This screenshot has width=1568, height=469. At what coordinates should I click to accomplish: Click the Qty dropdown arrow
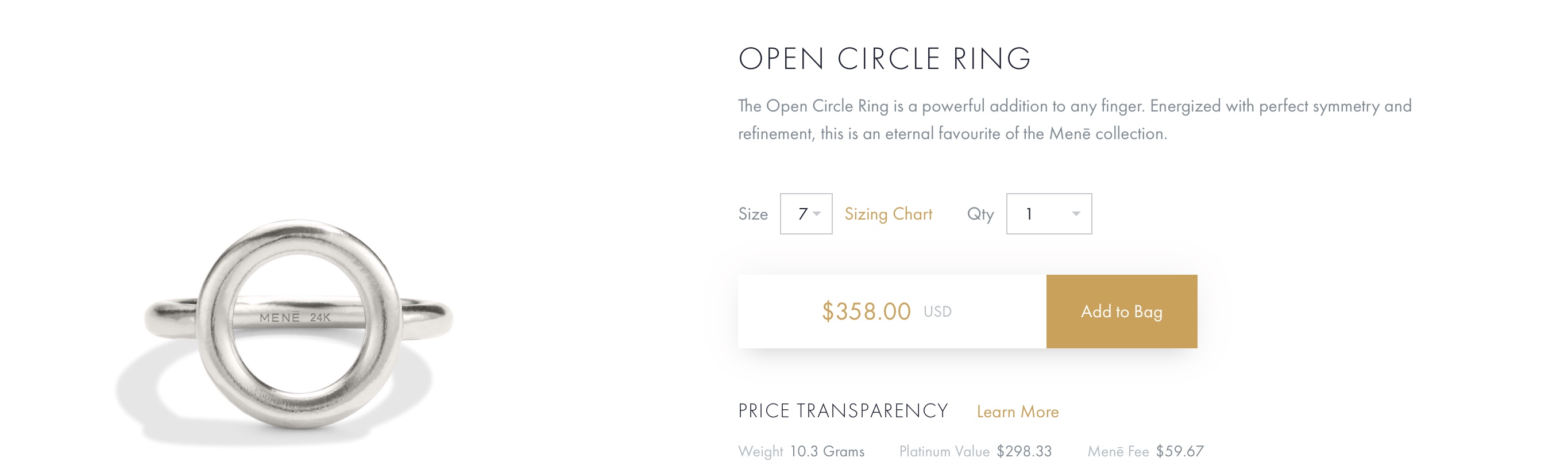pos(1076,214)
